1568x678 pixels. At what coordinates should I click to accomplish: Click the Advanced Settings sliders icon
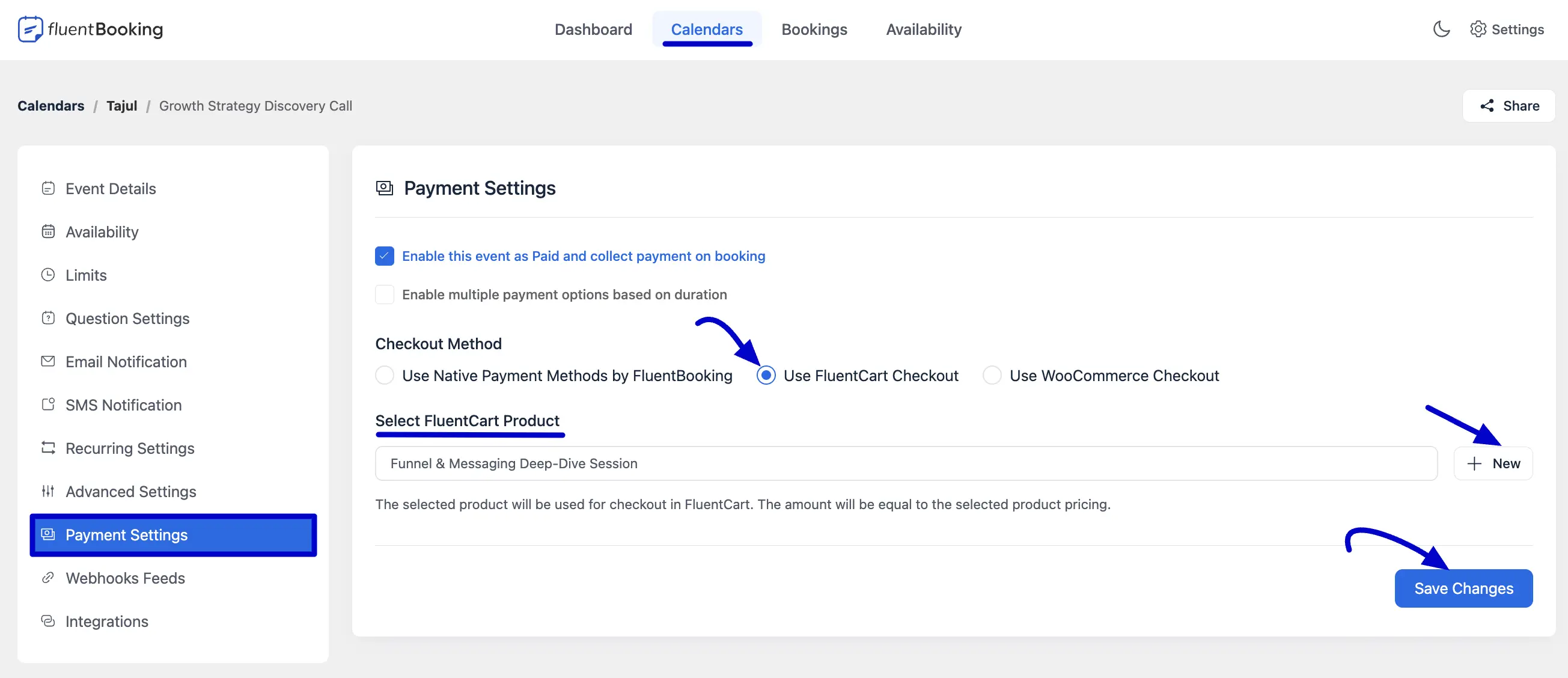pos(48,491)
